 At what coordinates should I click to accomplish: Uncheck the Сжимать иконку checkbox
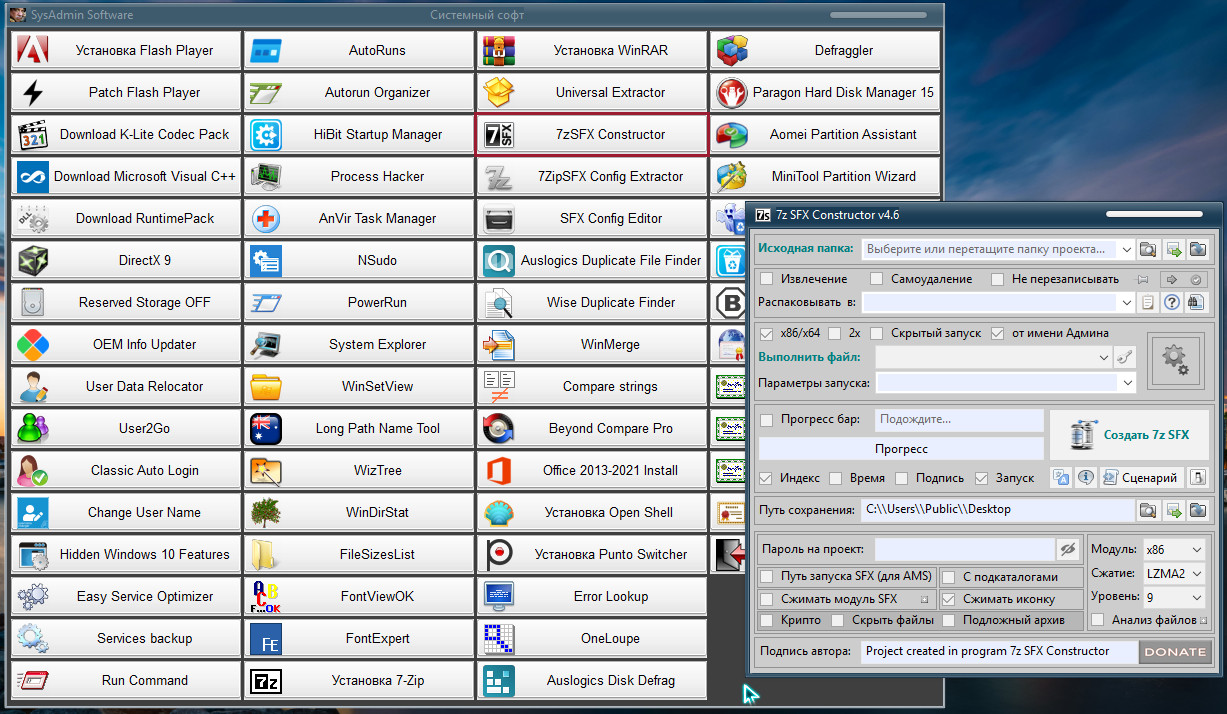[x=949, y=599]
